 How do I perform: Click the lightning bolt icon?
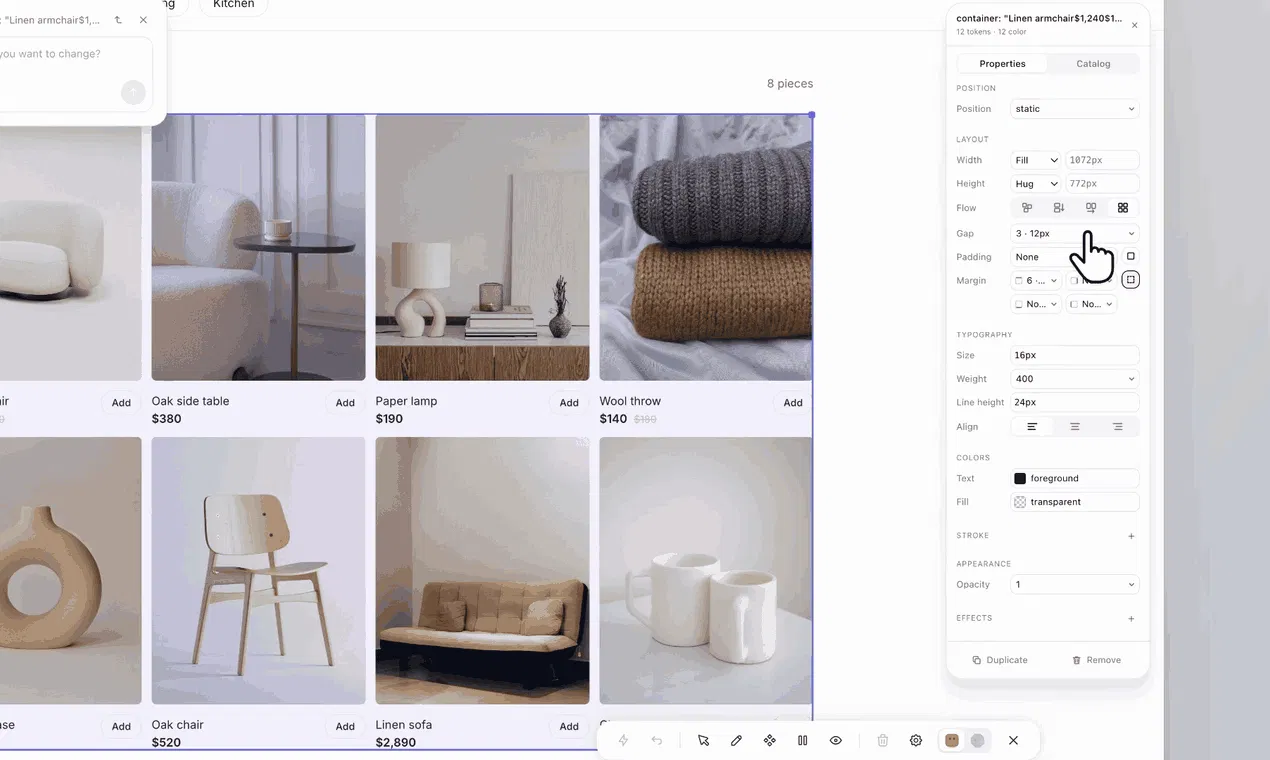point(623,741)
